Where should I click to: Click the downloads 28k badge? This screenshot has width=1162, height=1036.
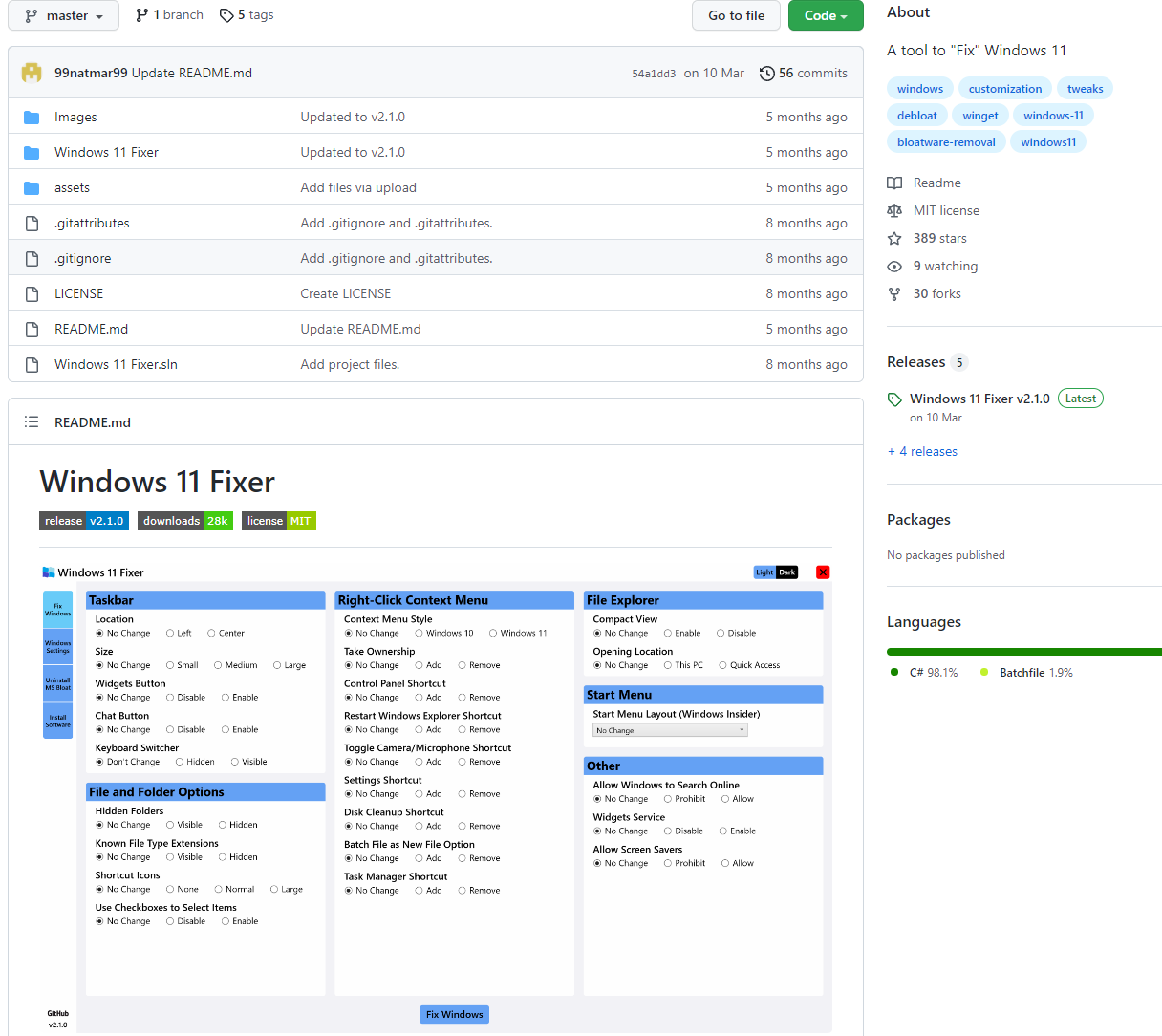coord(185,521)
